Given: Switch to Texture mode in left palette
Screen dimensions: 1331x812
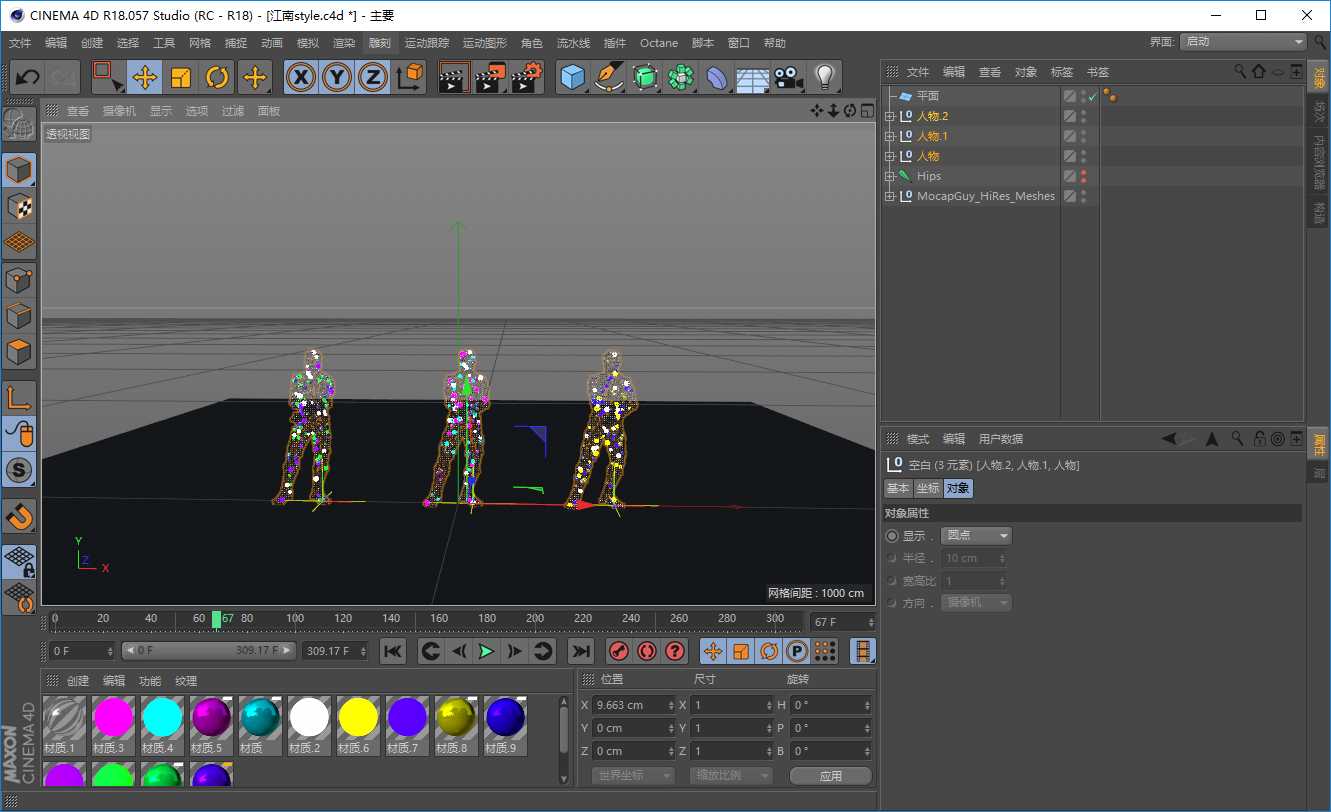Looking at the screenshot, I should (19, 207).
